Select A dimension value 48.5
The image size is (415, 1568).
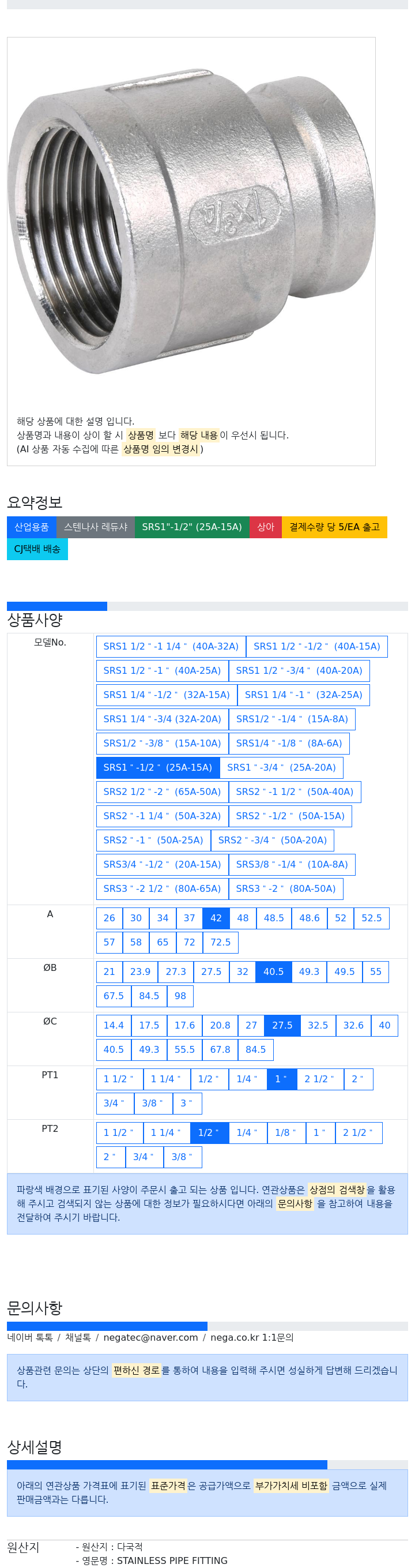tap(274, 918)
